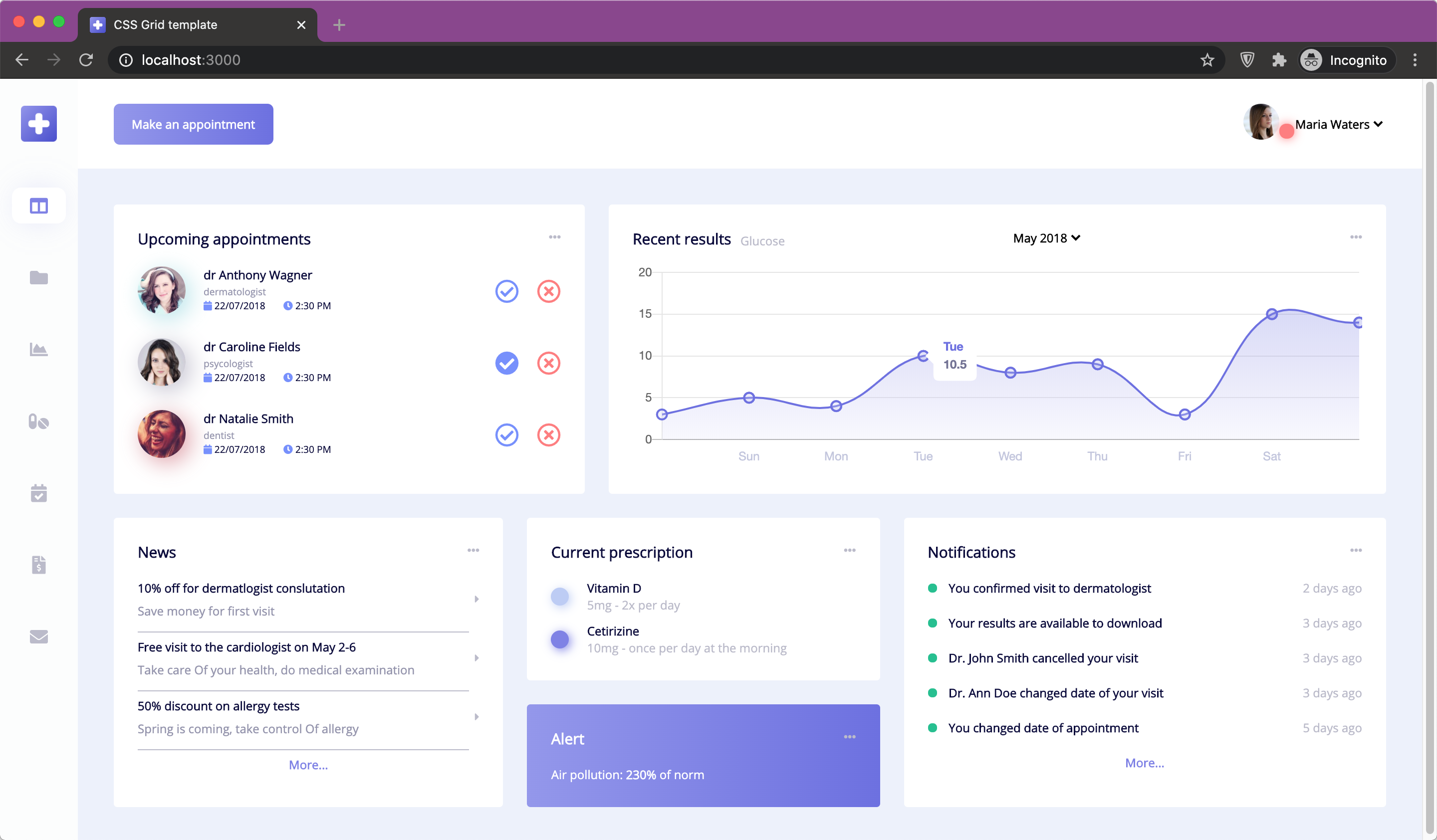Click the Saturday data point on glucose chart
1437x840 pixels.
[1272, 314]
